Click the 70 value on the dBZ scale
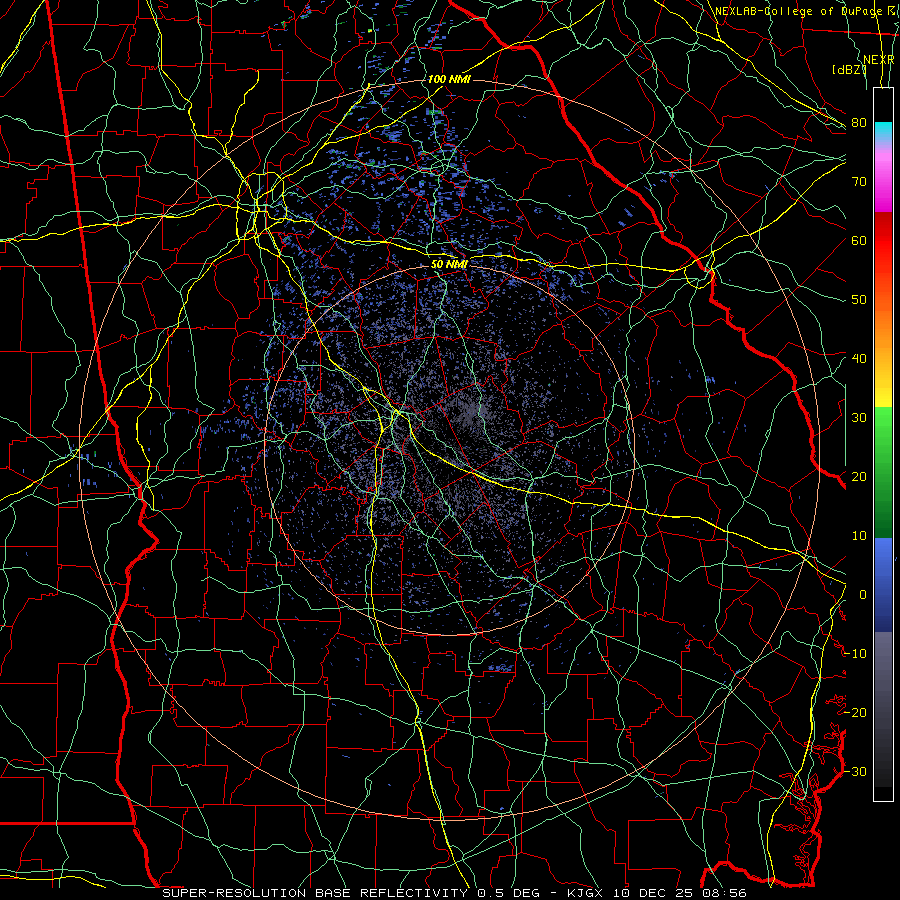Screen dimensions: 900x900 [859, 181]
